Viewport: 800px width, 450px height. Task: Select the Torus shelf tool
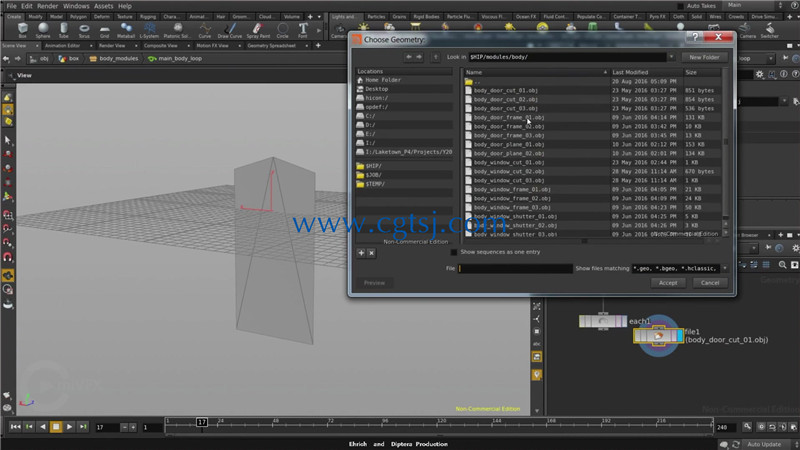point(84,30)
